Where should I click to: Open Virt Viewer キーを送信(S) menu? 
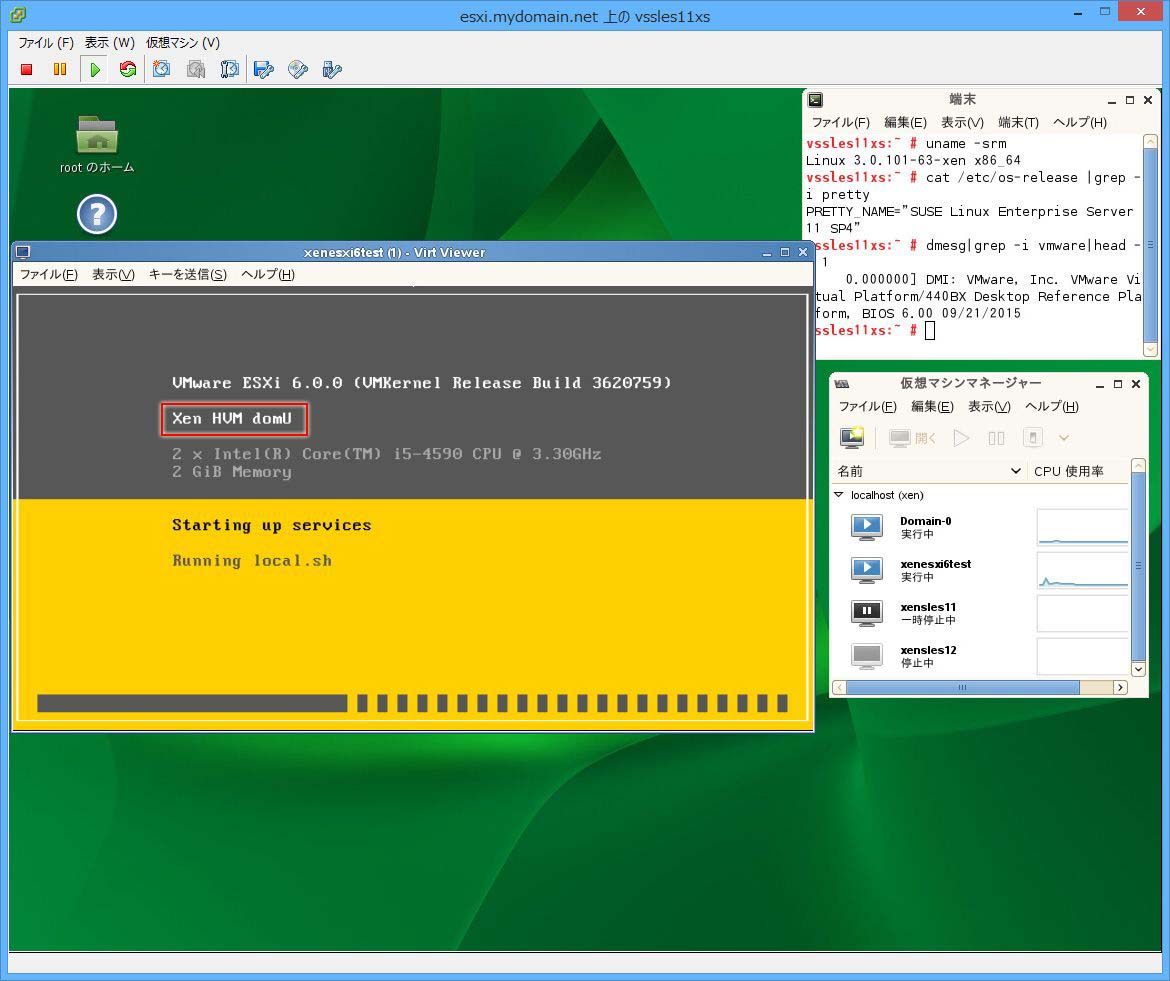pyautogui.click(x=188, y=275)
